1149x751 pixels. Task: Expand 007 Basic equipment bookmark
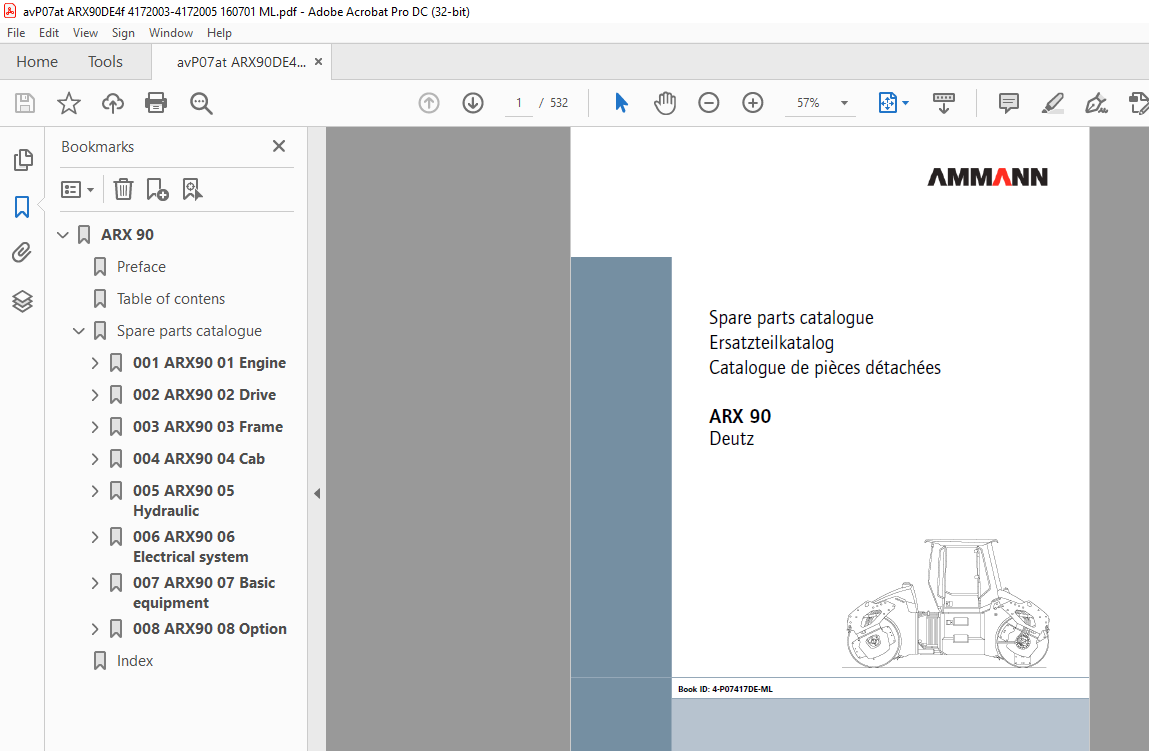[x=95, y=583]
